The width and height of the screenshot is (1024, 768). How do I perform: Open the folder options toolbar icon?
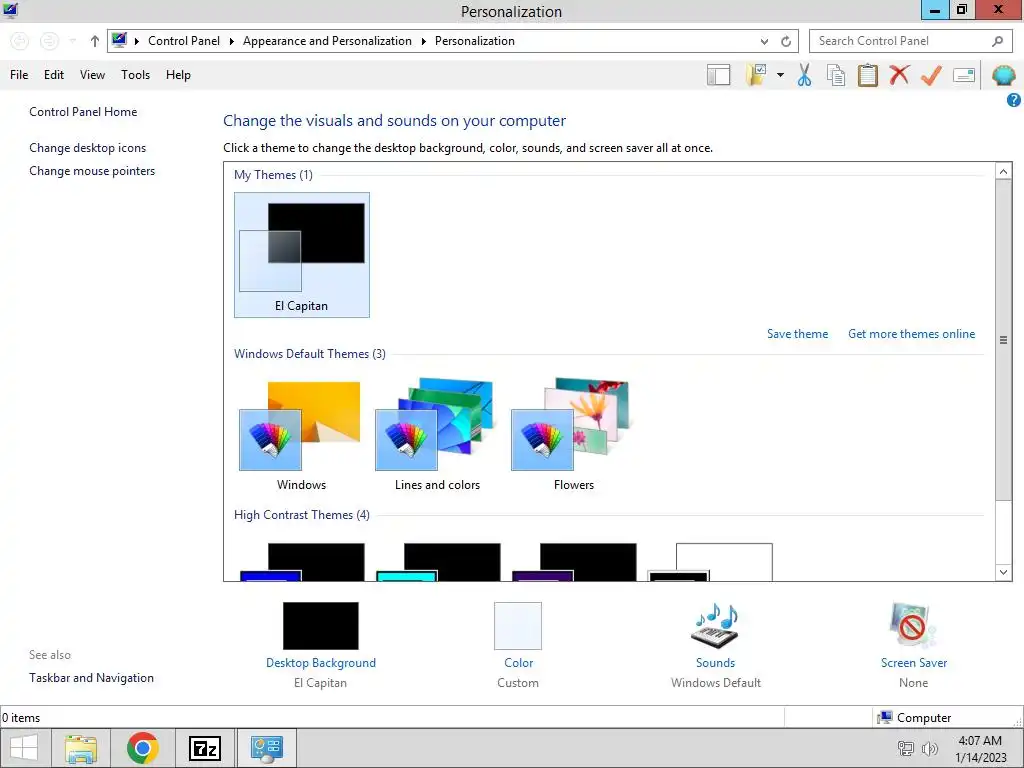[756, 75]
